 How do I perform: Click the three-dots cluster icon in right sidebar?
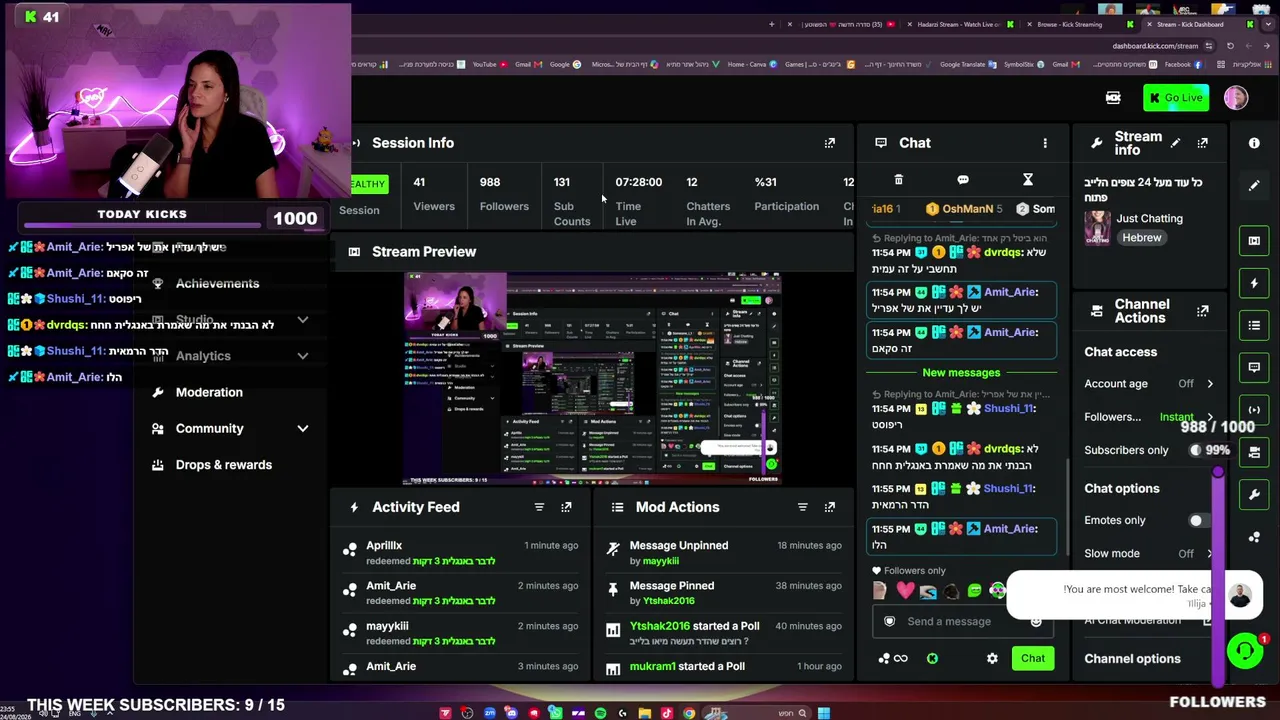click(1254, 537)
